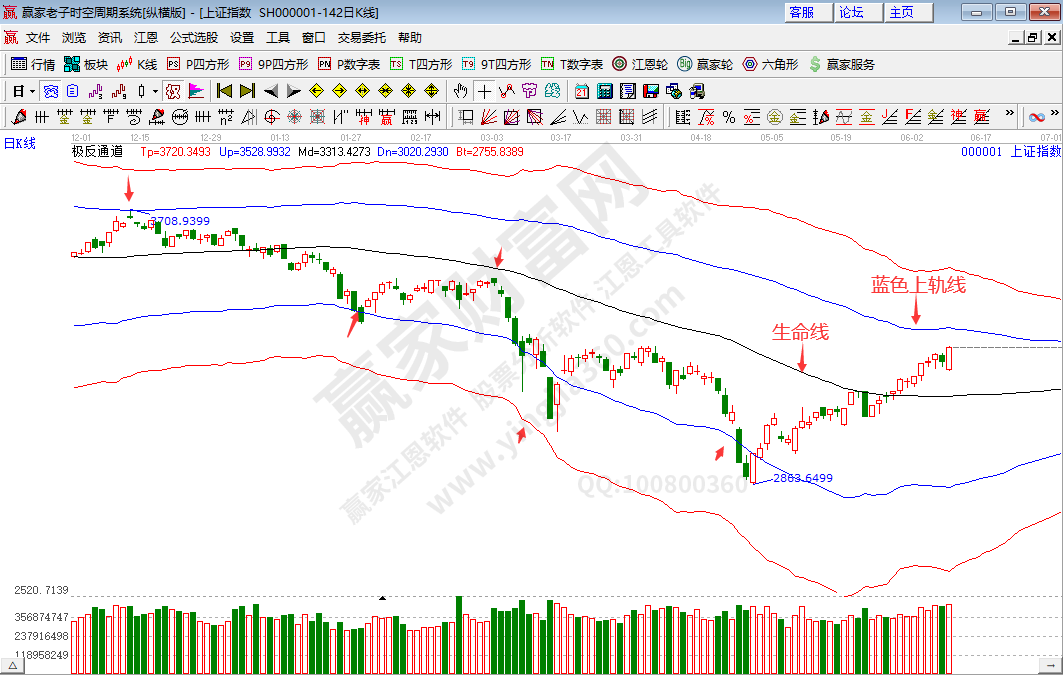The width and height of the screenshot is (1063, 675).
Task: Open the 日 period dropdown arrow
Action: (x=32, y=91)
